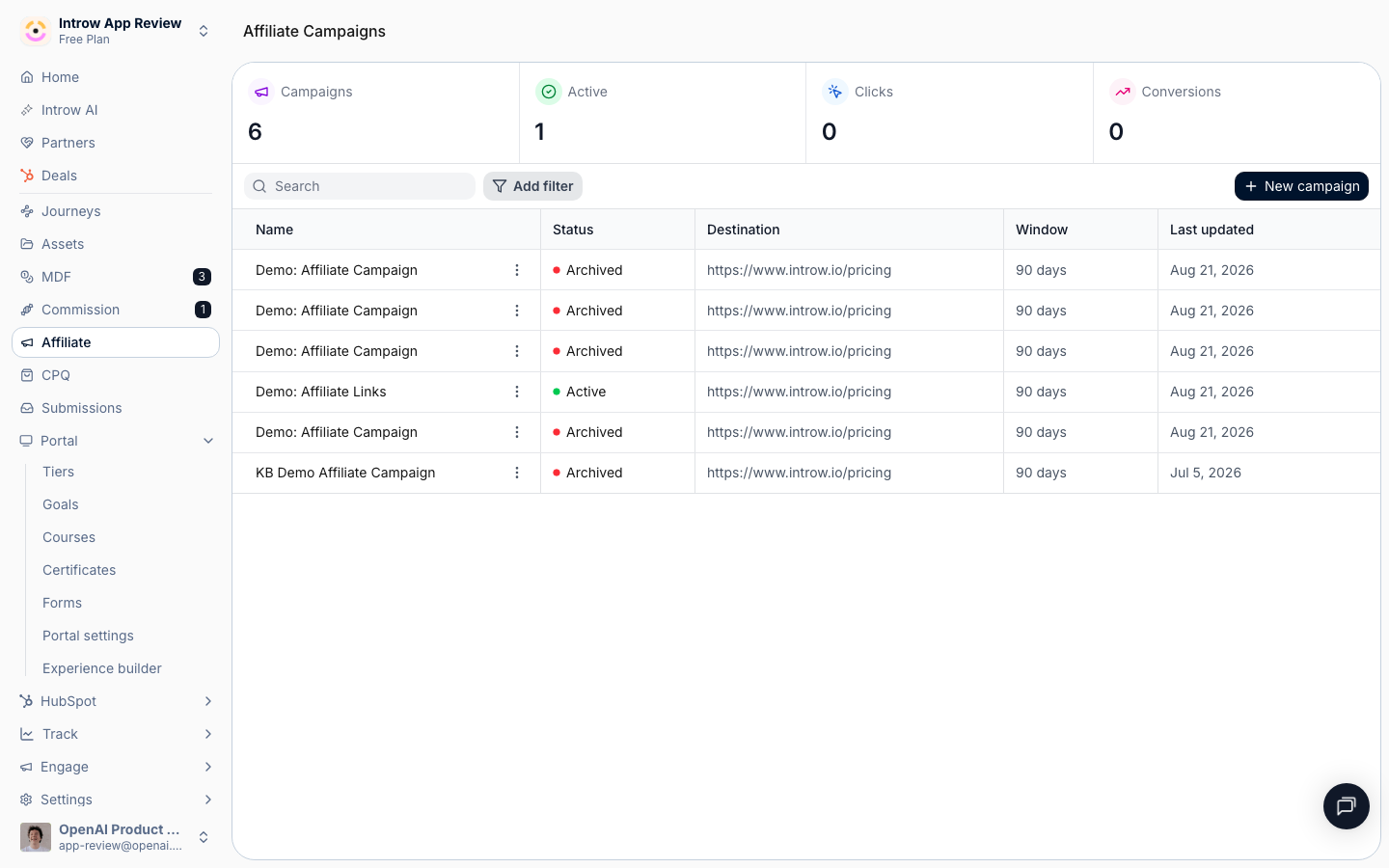Click the Introw AI sparkle icon
This screenshot has height=868, width=1389.
point(27,110)
